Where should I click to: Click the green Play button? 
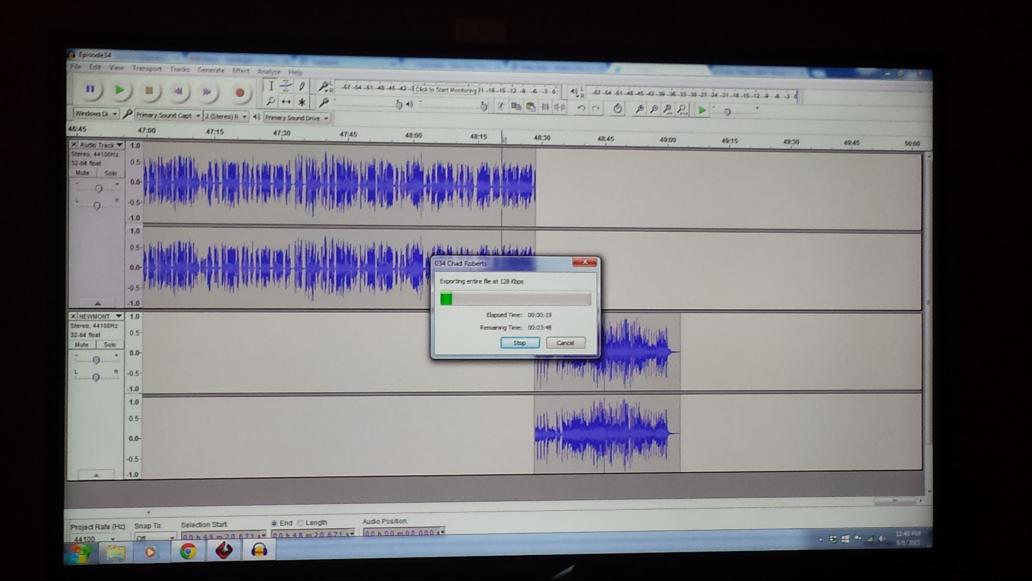coord(120,89)
